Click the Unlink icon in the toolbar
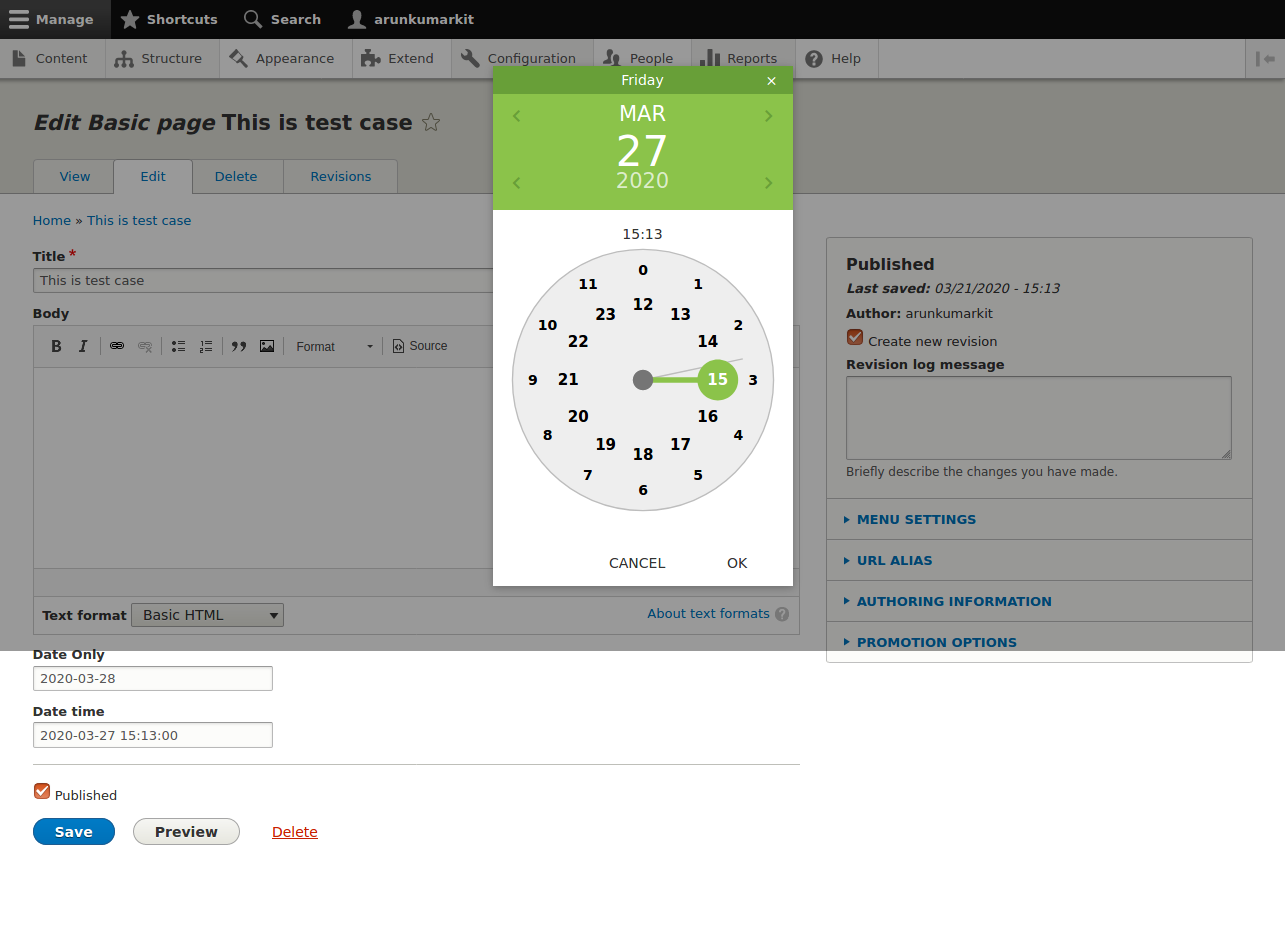This screenshot has width=1285, height=928. [x=144, y=345]
